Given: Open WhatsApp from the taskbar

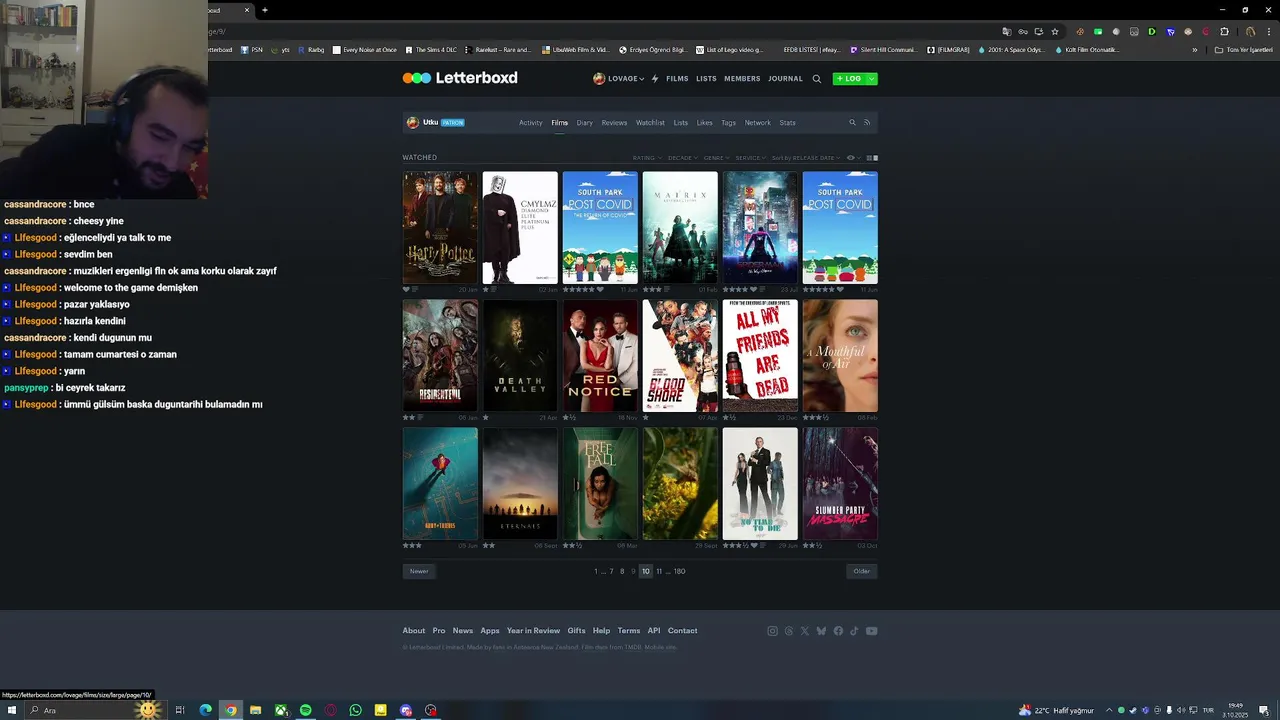Looking at the screenshot, I should click(x=355, y=710).
